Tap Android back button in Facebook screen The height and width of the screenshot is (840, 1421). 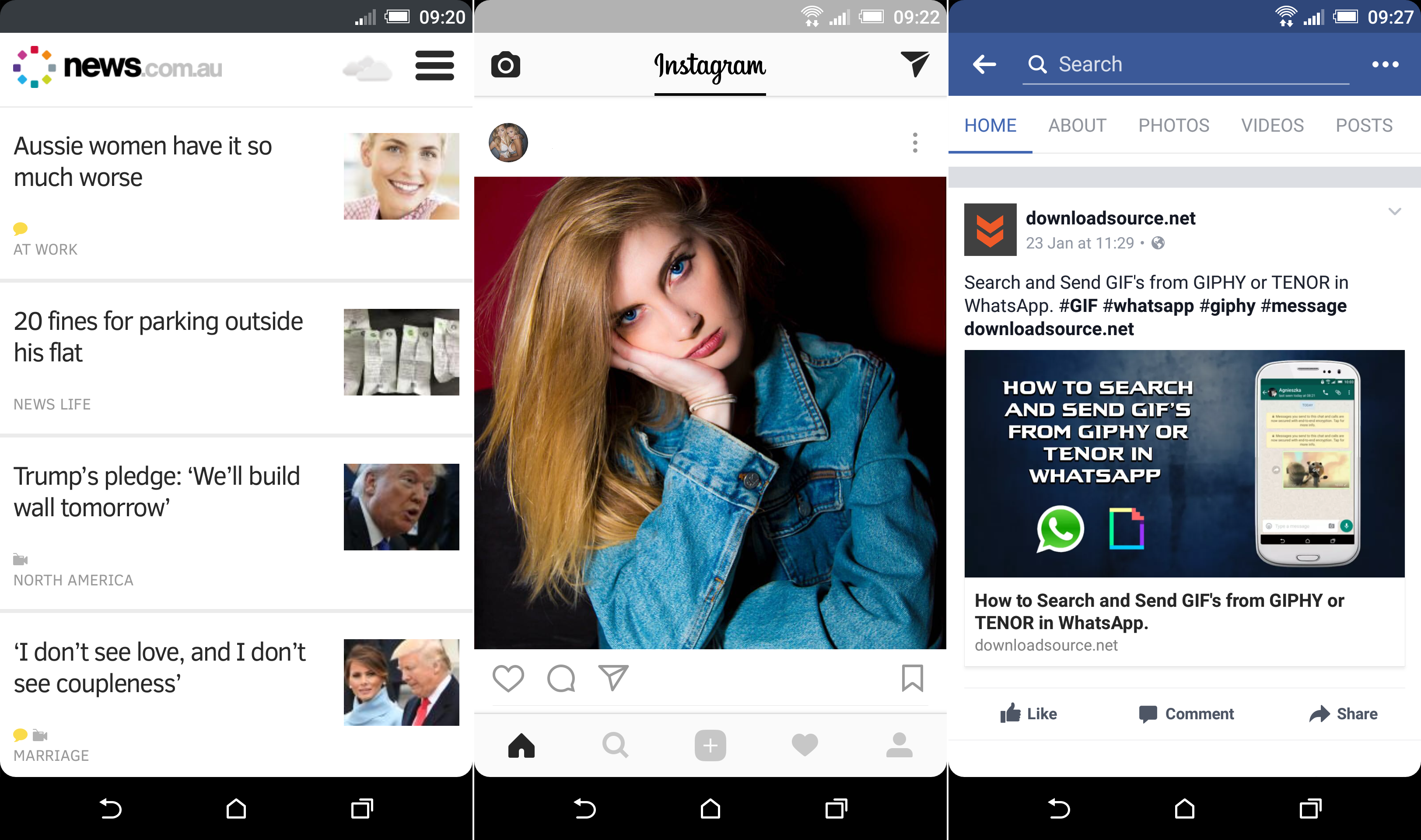point(1059,808)
